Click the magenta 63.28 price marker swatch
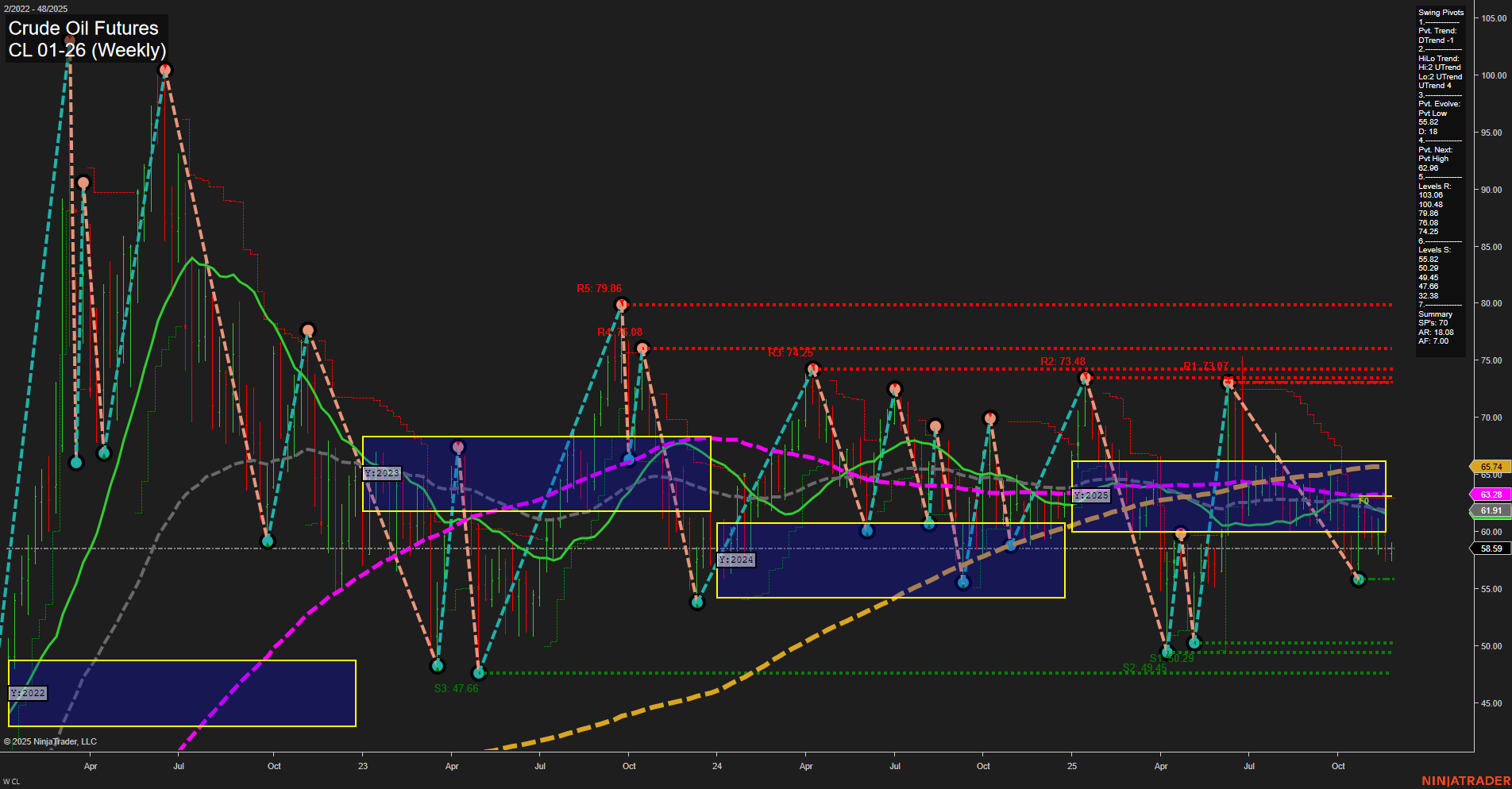The width and height of the screenshot is (1512, 789). [1491, 494]
